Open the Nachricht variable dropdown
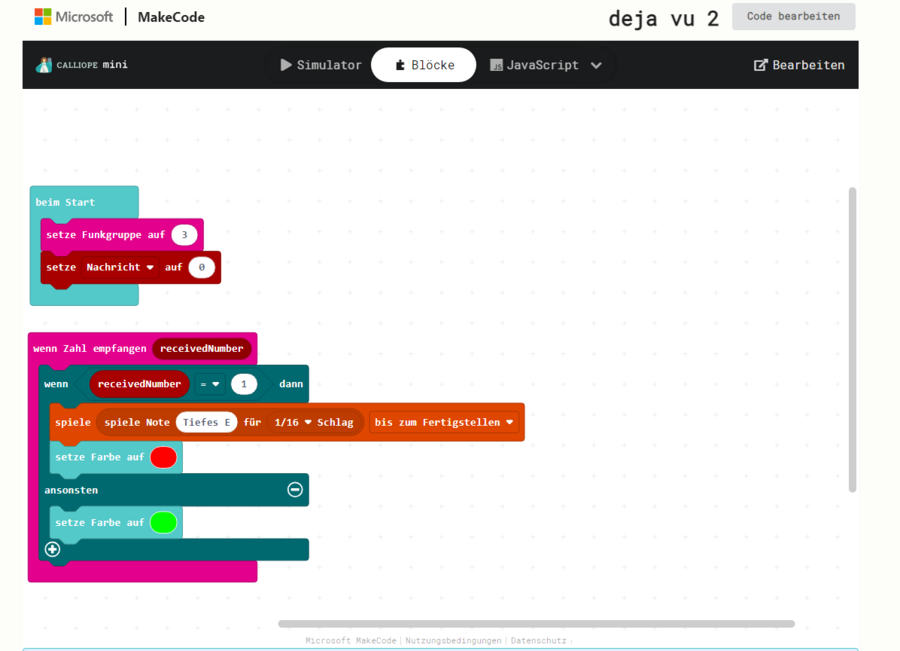The height and width of the screenshot is (651, 900). click(120, 267)
